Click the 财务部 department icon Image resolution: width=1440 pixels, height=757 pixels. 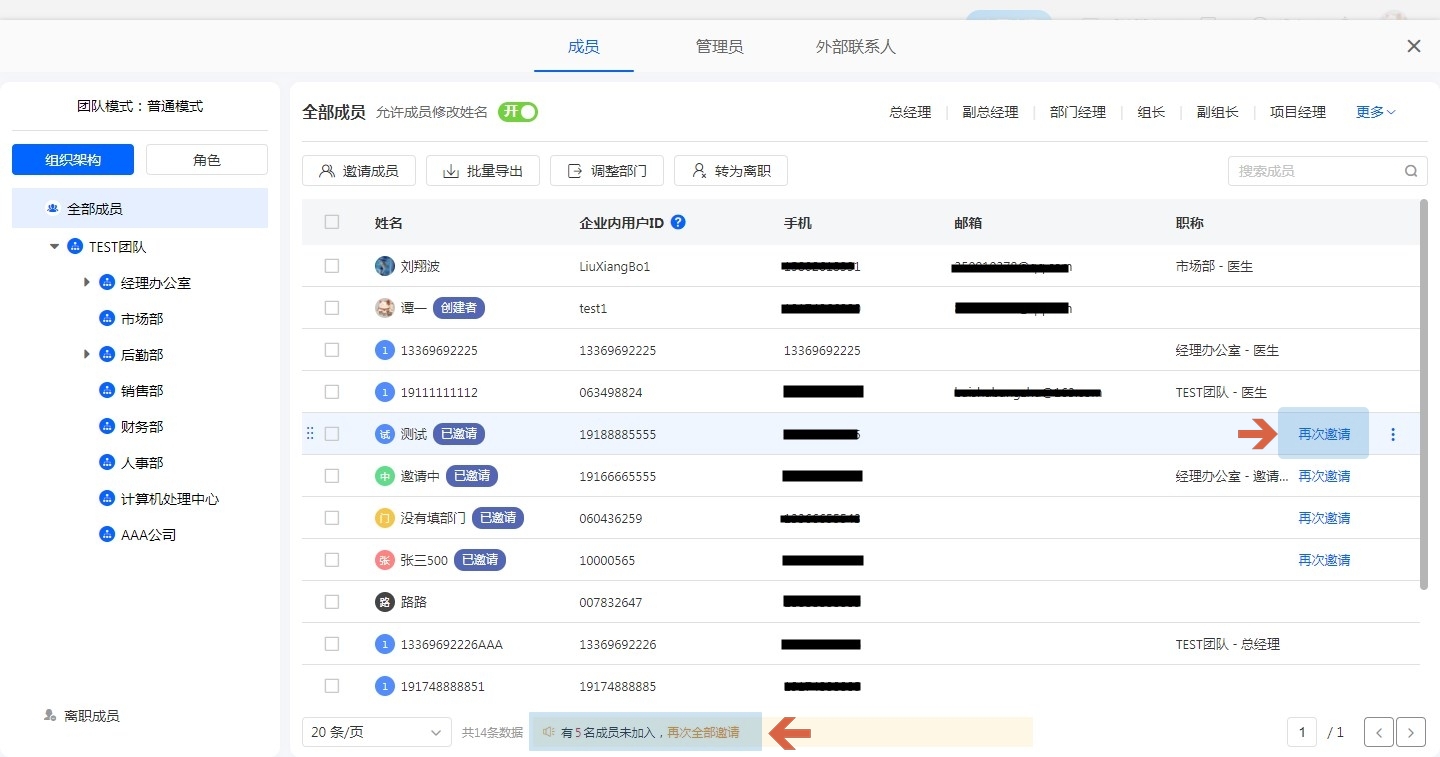(107, 427)
